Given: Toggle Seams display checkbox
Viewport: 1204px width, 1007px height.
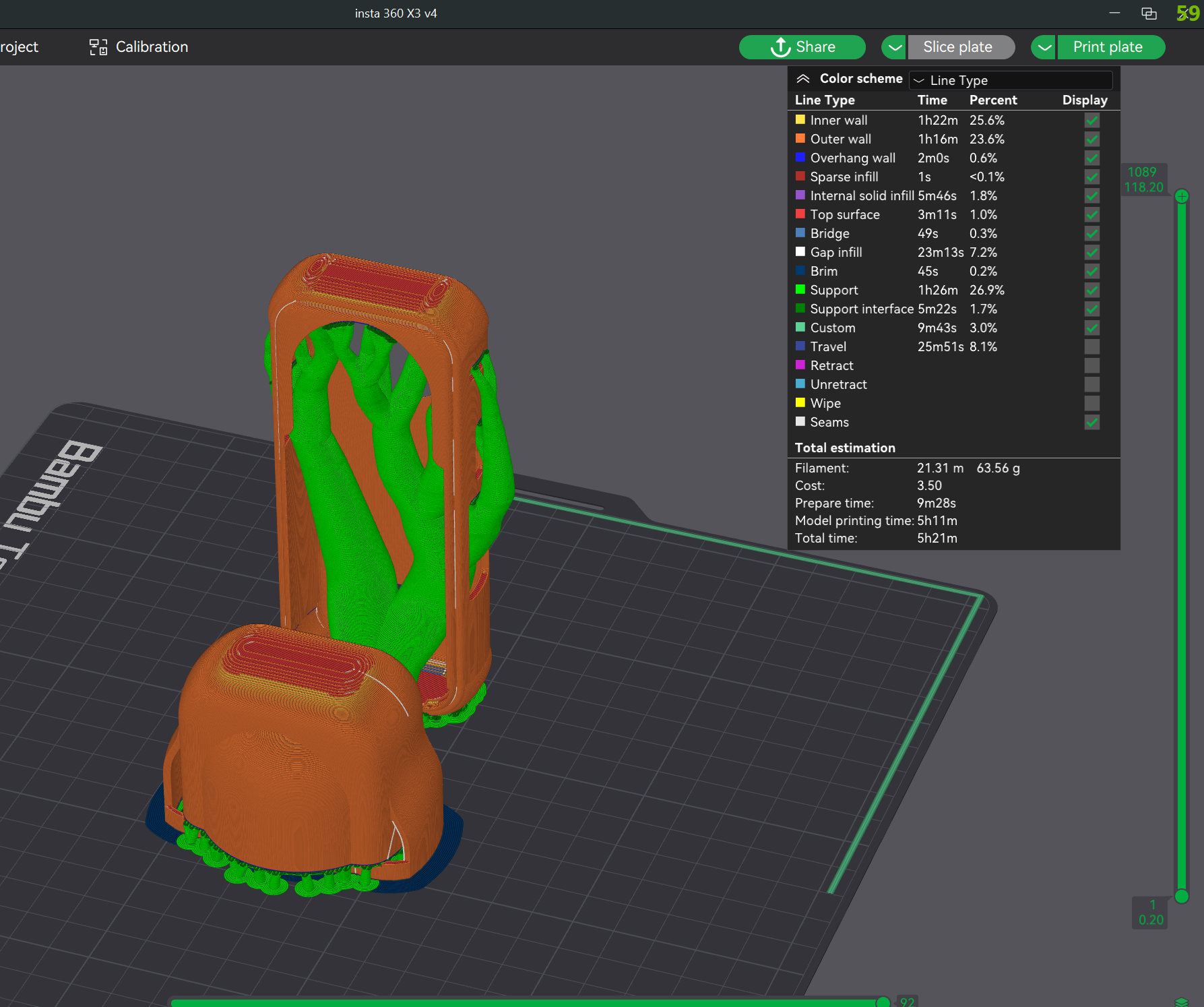Looking at the screenshot, I should 1092,422.
